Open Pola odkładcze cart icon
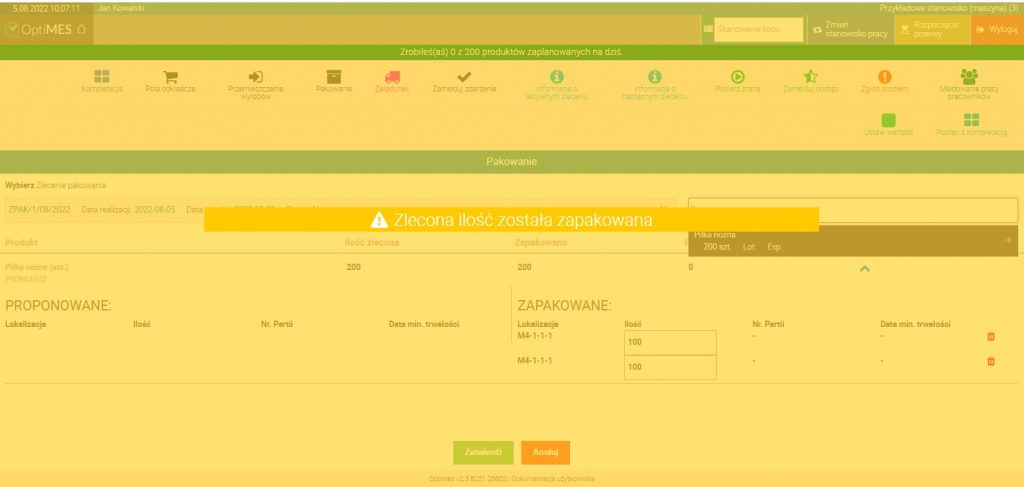1024x487 pixels. point(170,76)
